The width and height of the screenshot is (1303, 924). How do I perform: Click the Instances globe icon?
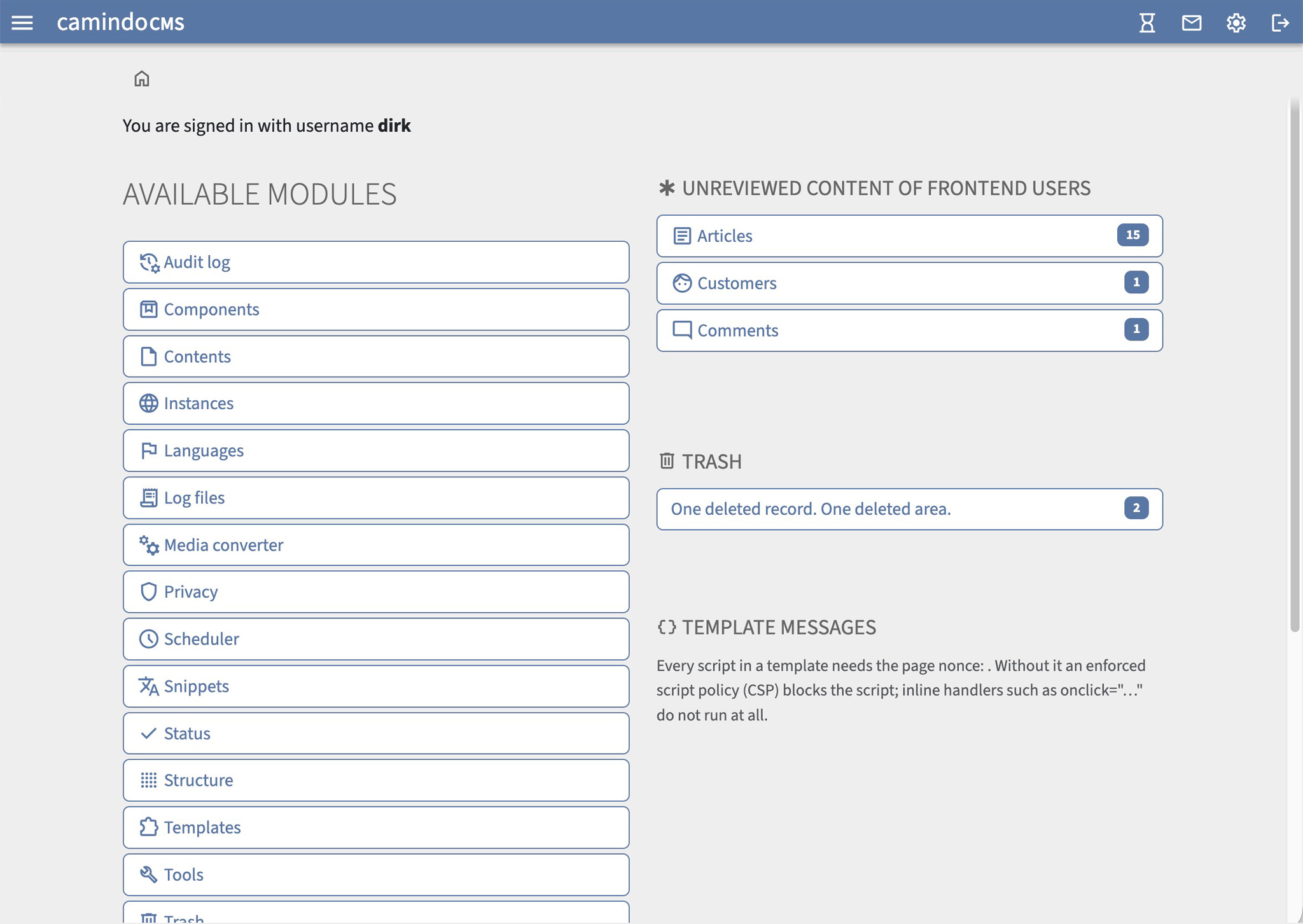(x=148, y=403)
